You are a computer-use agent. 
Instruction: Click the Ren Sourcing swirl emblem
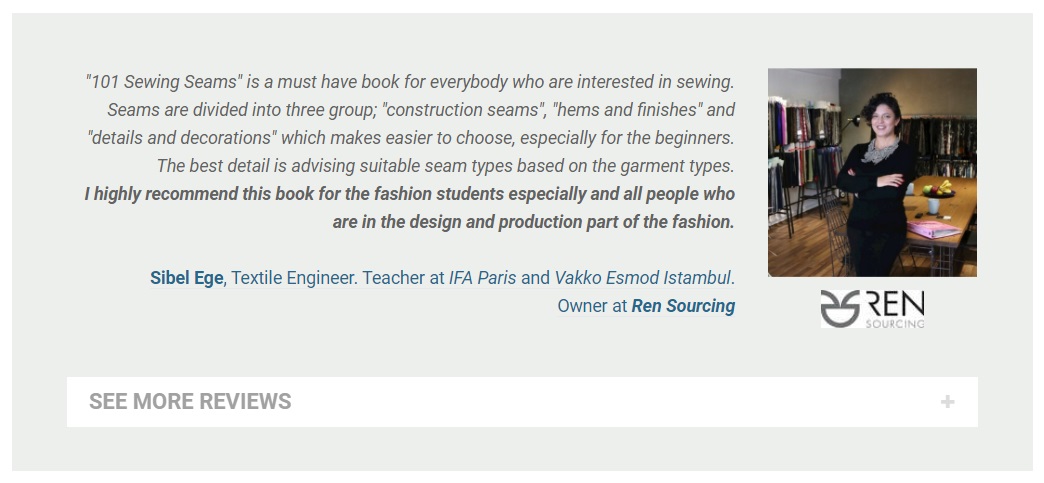839,309
